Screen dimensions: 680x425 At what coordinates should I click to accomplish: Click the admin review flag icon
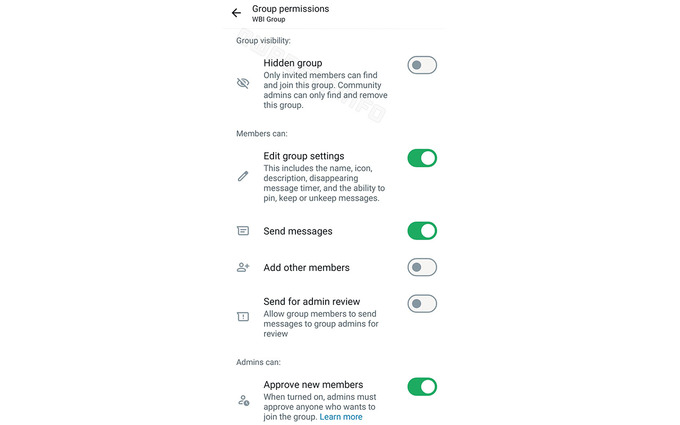(243, 316)
